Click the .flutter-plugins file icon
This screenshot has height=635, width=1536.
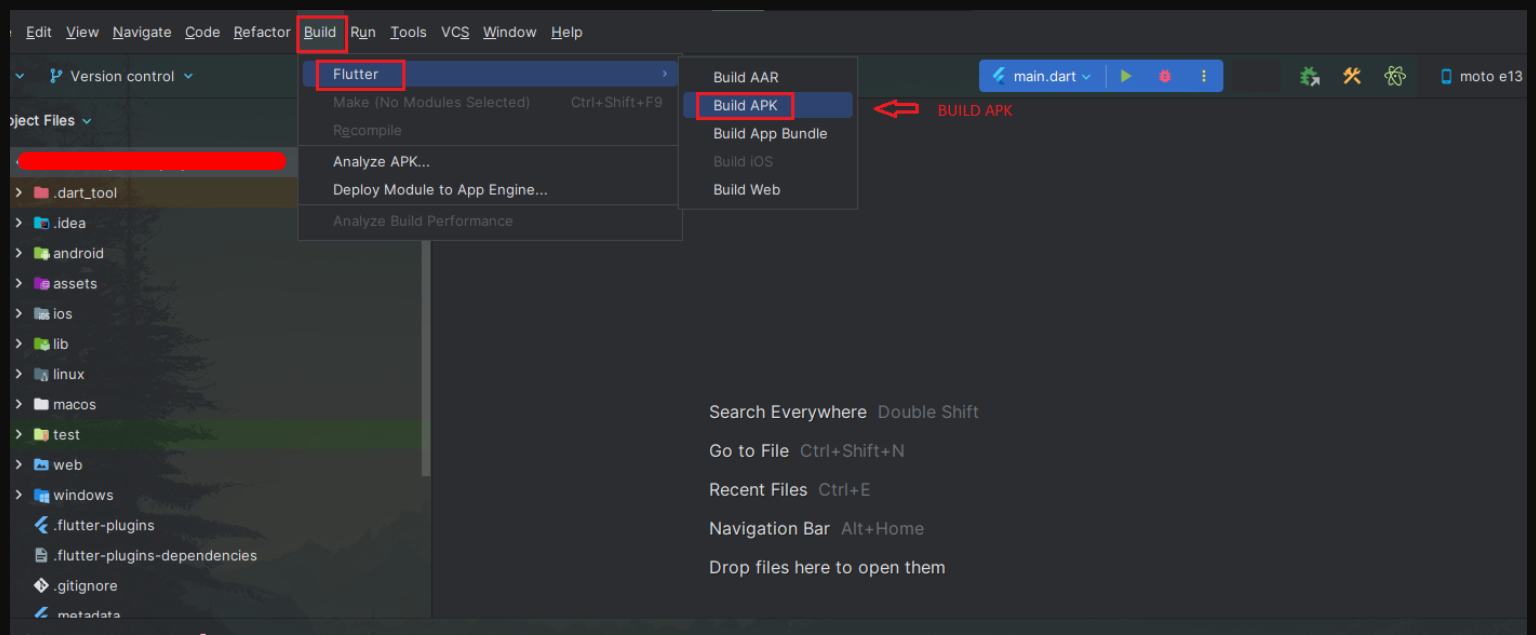pyautogui.click(x=41, y=525)
